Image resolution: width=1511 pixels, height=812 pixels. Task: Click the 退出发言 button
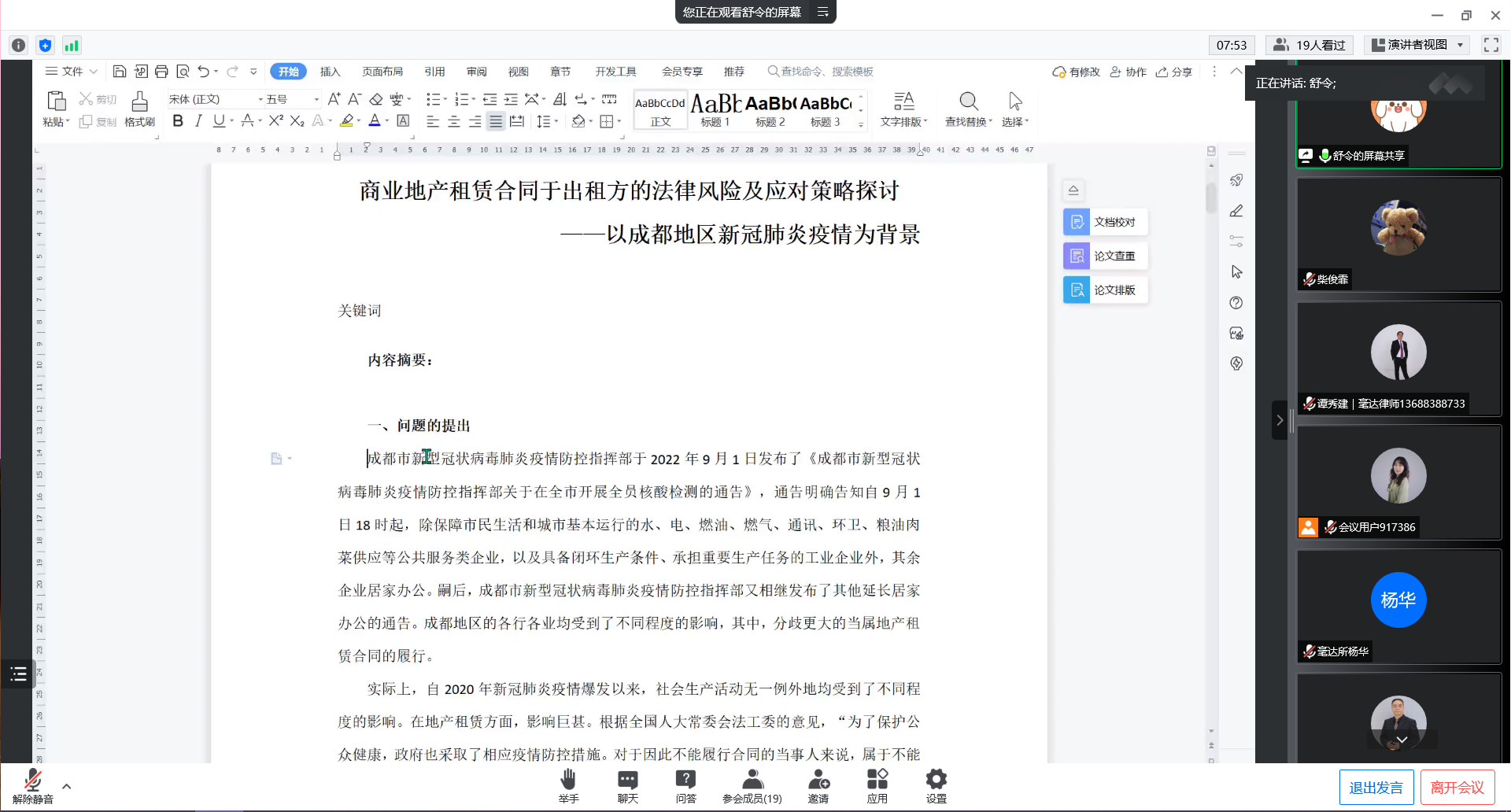(1376, 788)
